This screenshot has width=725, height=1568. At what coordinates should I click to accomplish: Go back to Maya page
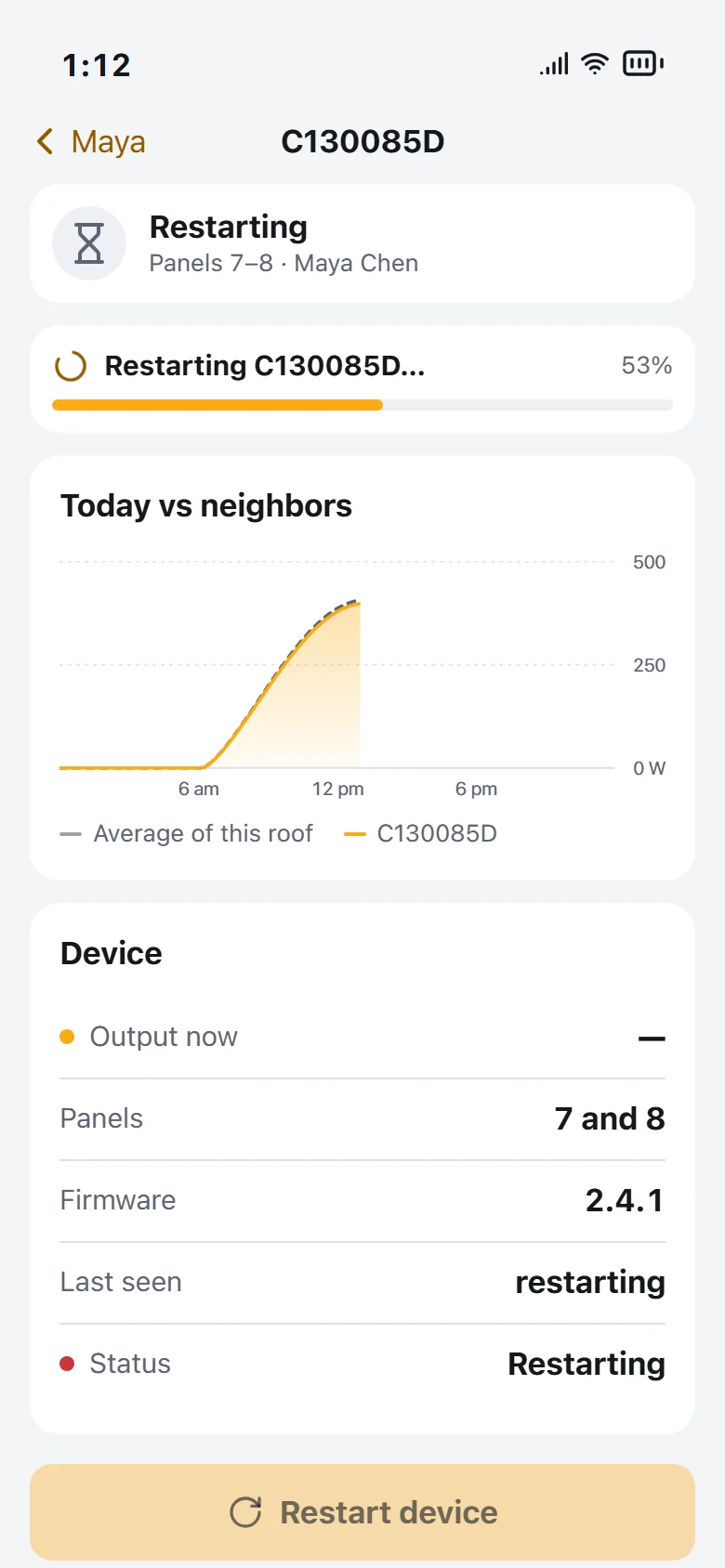click(x=91, y=141)
